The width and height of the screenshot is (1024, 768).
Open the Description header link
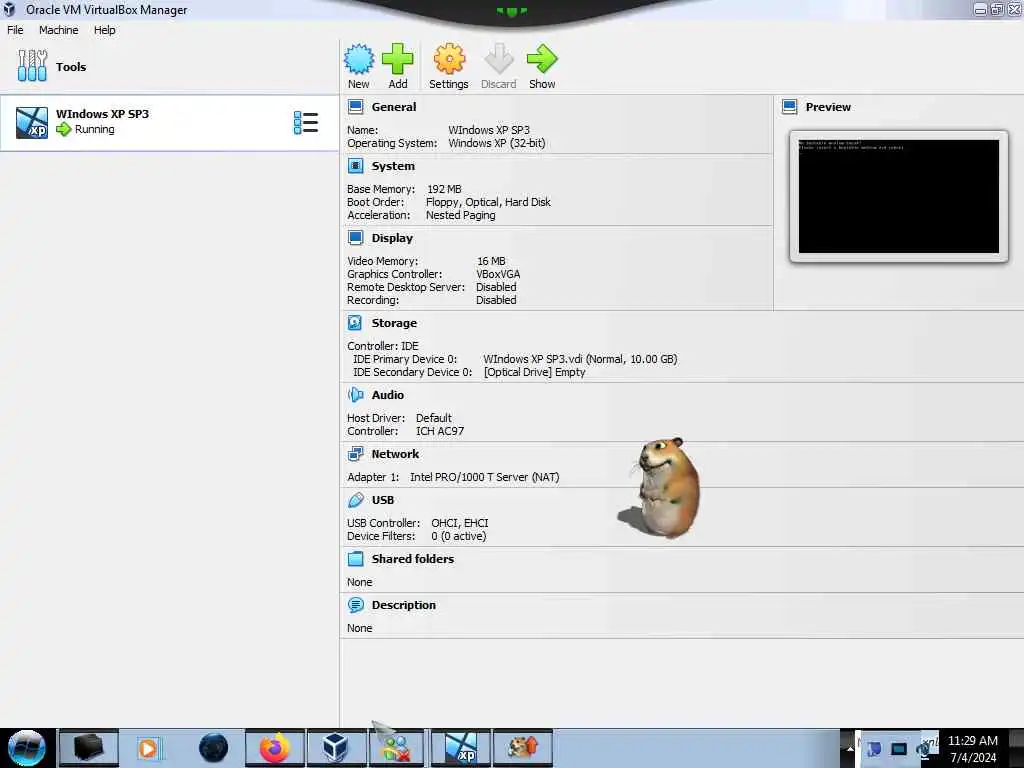404,605
